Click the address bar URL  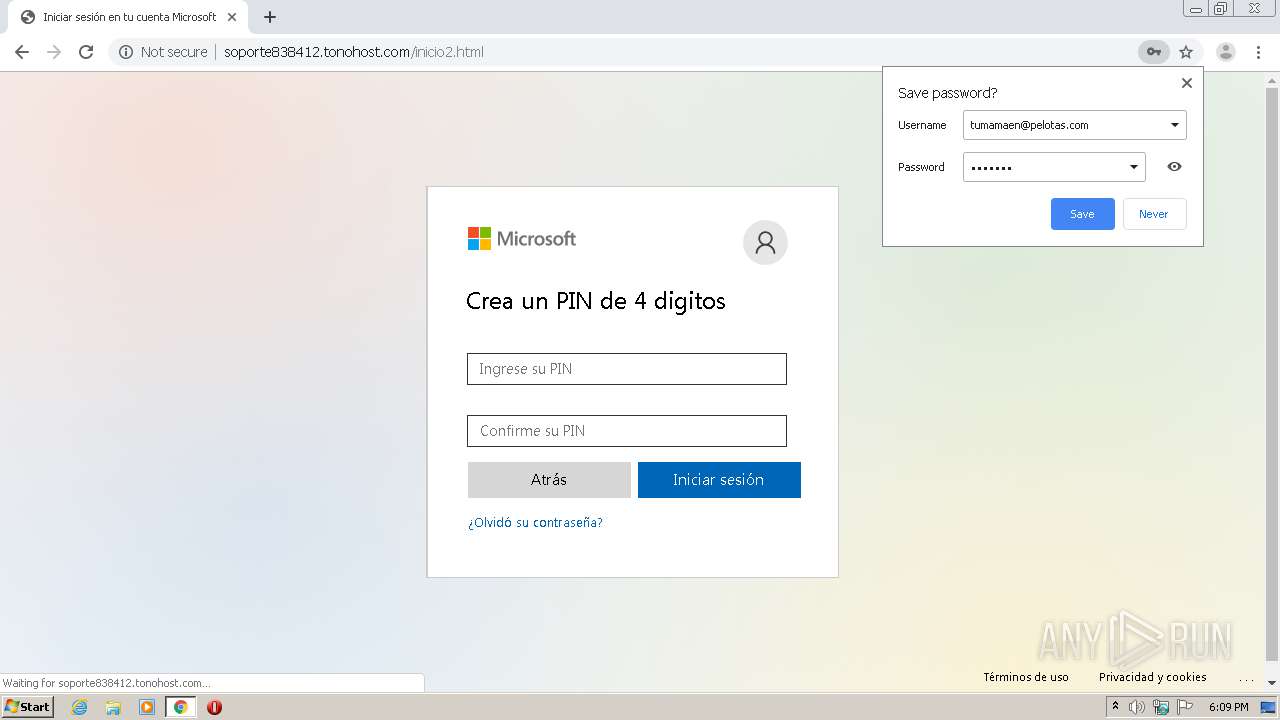[353, 52]
